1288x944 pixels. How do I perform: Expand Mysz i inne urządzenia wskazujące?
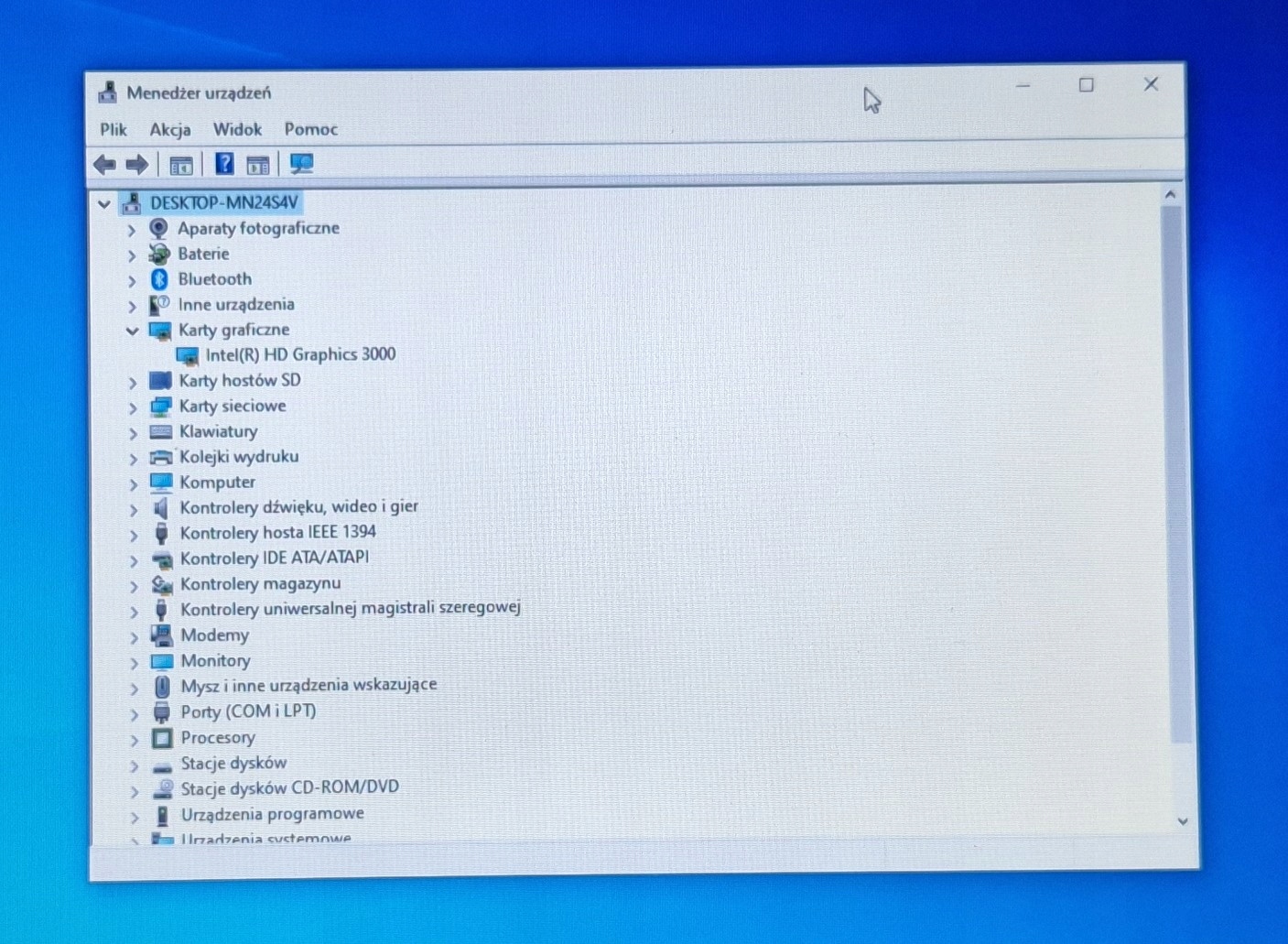pos(135,688)
